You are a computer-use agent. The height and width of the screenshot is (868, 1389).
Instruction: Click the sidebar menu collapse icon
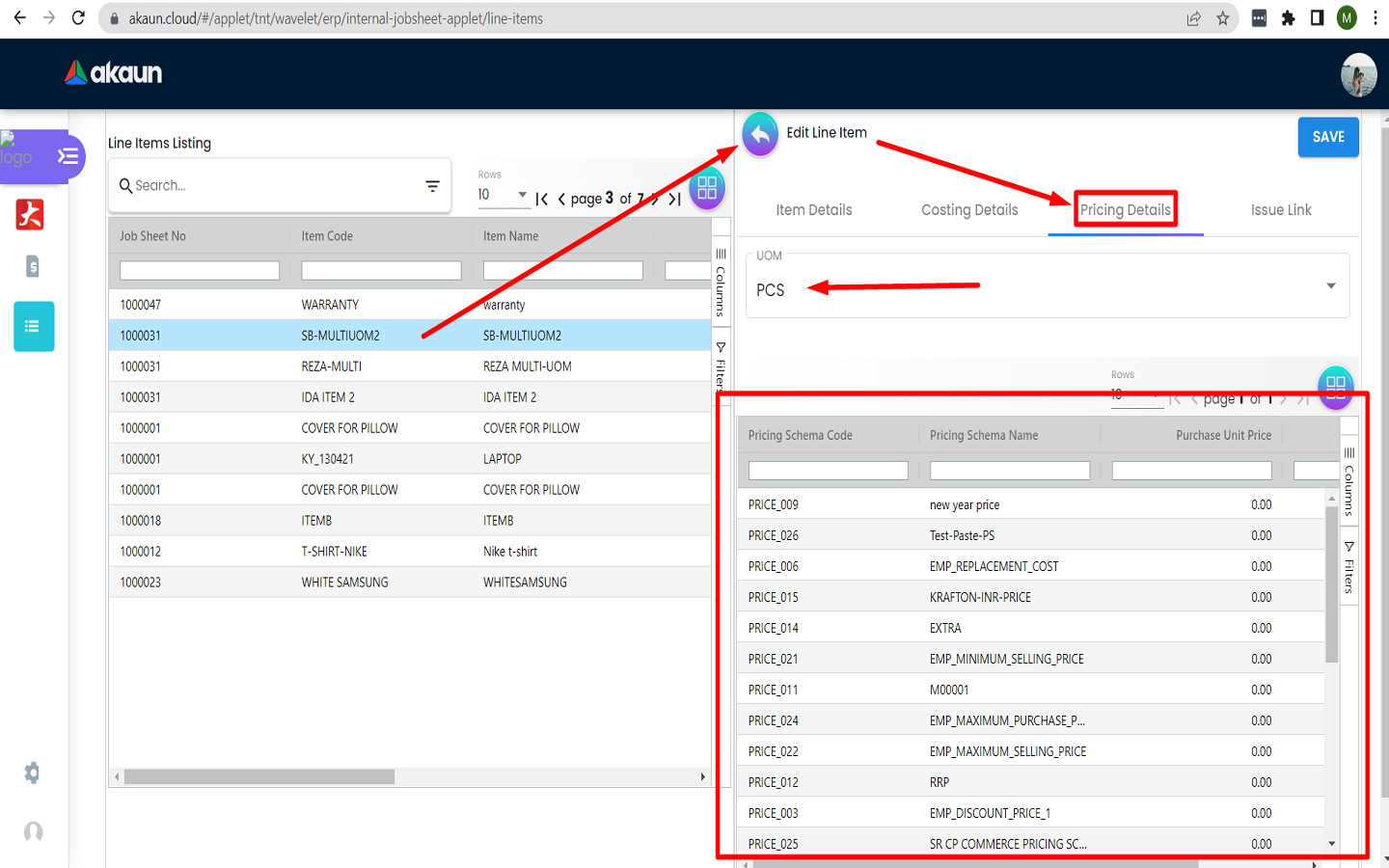click(68, 156)
